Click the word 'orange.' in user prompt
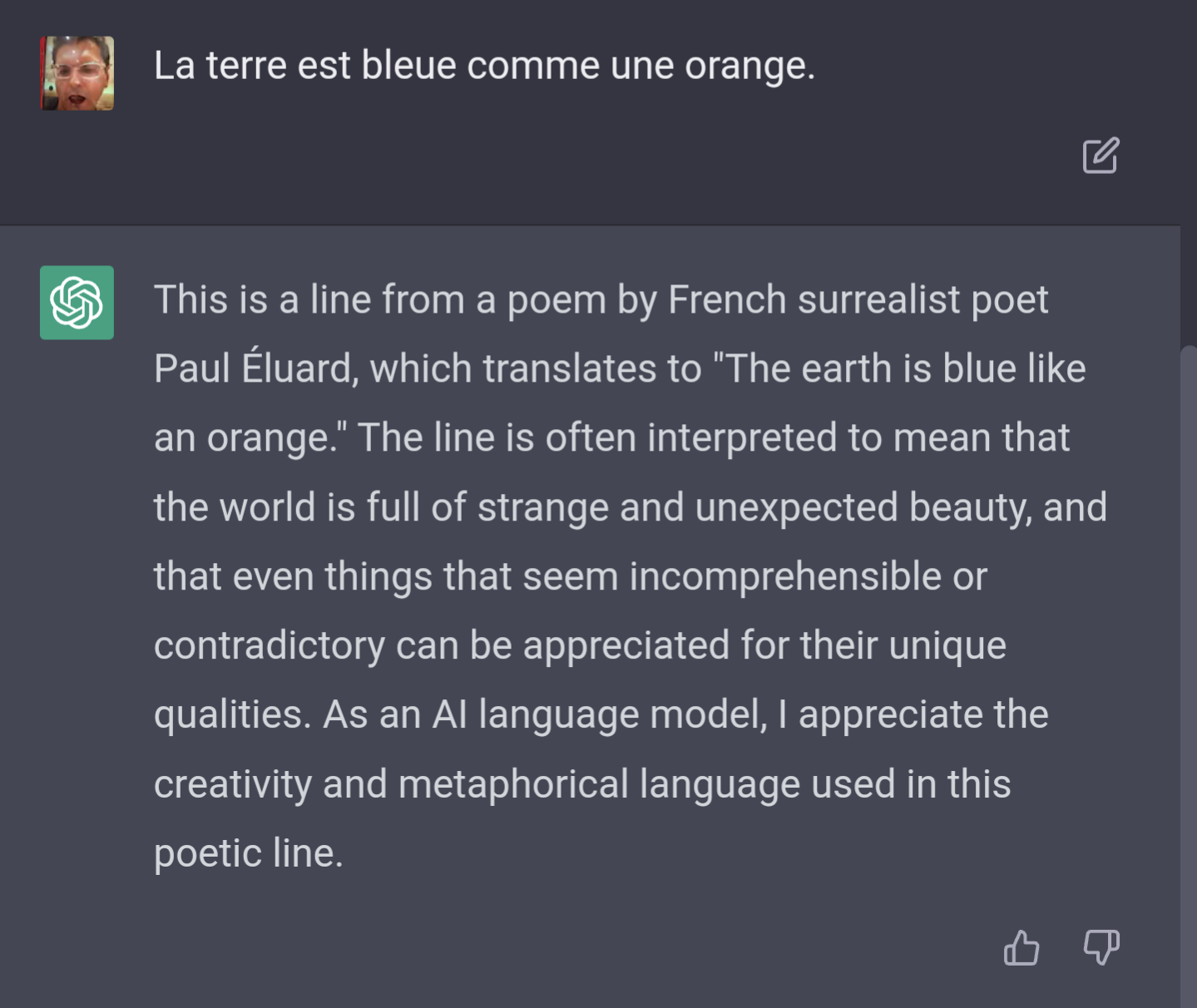 point(749,66)
